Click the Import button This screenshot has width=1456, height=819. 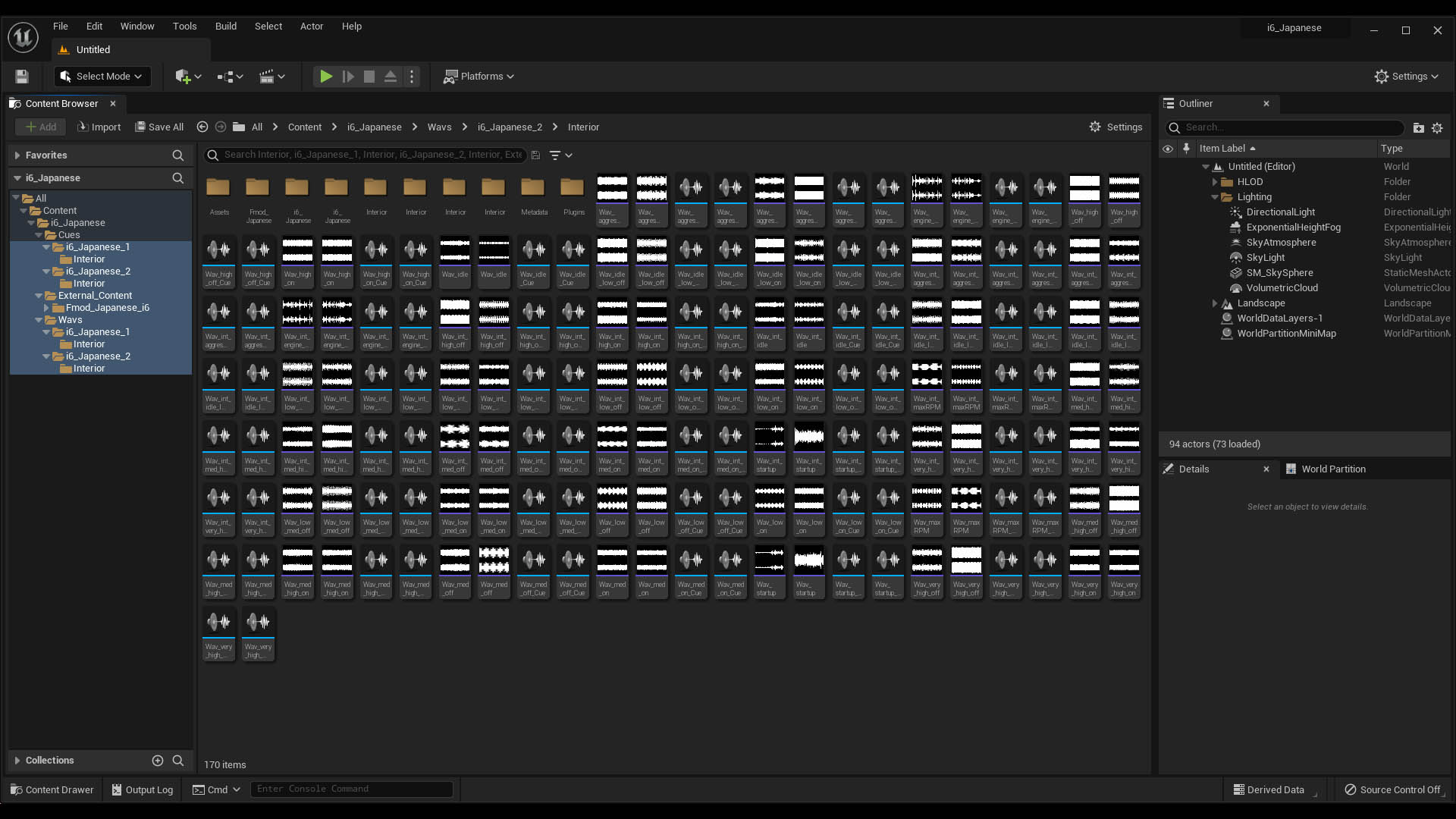[99, 127]
